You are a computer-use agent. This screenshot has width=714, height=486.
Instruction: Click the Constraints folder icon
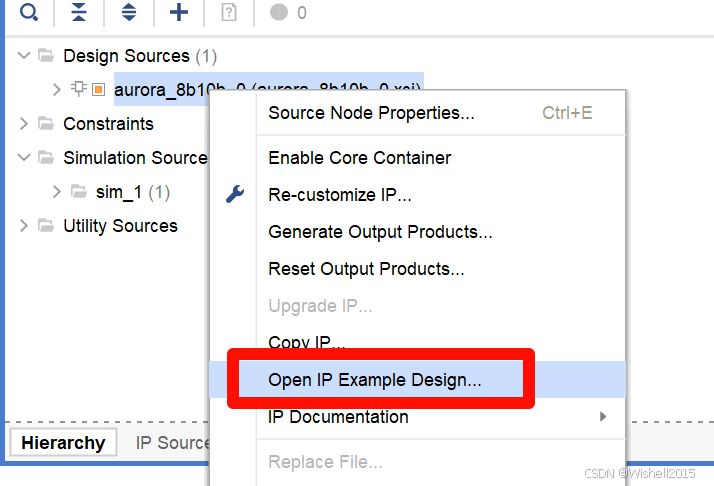pyautogui.click(x=46, y=123)
